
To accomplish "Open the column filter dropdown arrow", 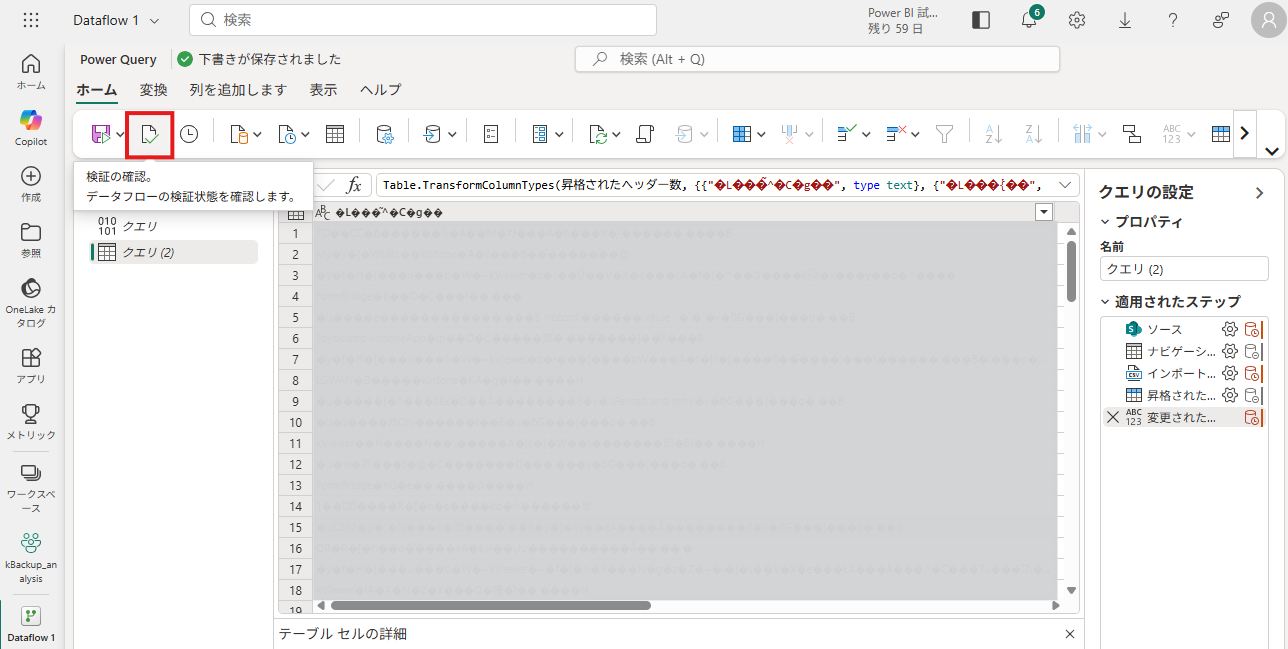I will coord(1044,212).
